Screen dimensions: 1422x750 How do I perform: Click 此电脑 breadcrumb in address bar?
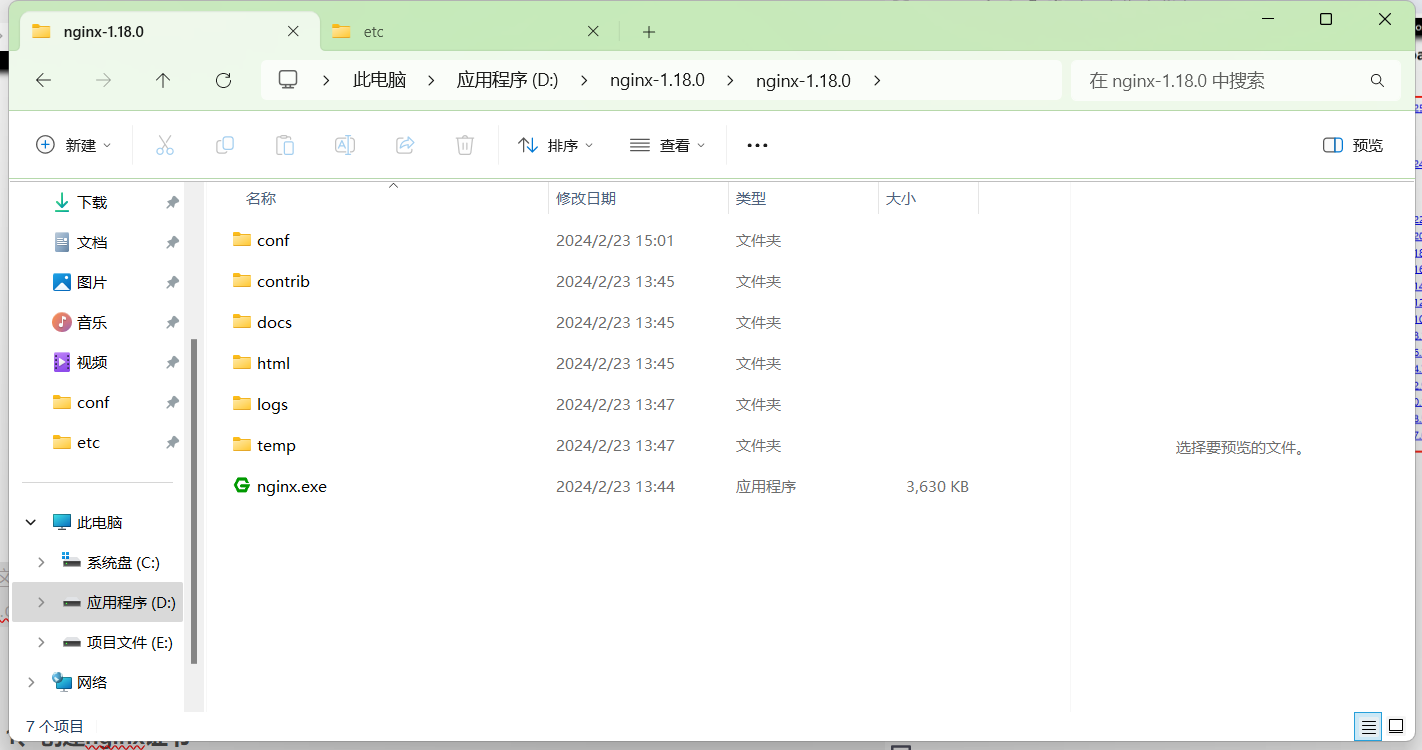[379, 81]
